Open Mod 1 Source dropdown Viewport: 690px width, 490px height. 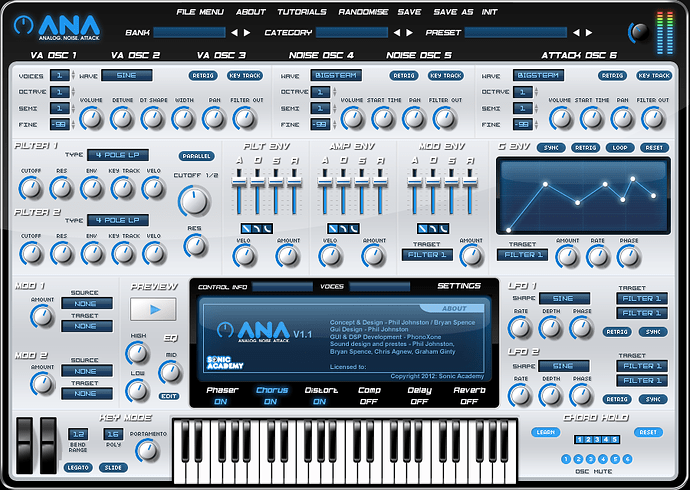coord(87,304)
